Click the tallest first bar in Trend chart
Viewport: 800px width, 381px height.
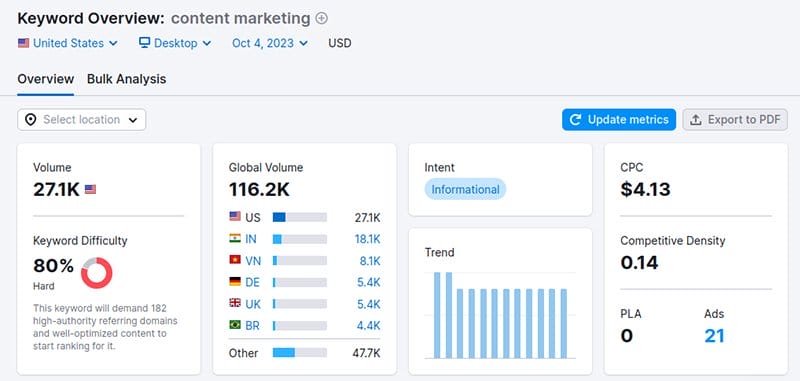[437, 315]
